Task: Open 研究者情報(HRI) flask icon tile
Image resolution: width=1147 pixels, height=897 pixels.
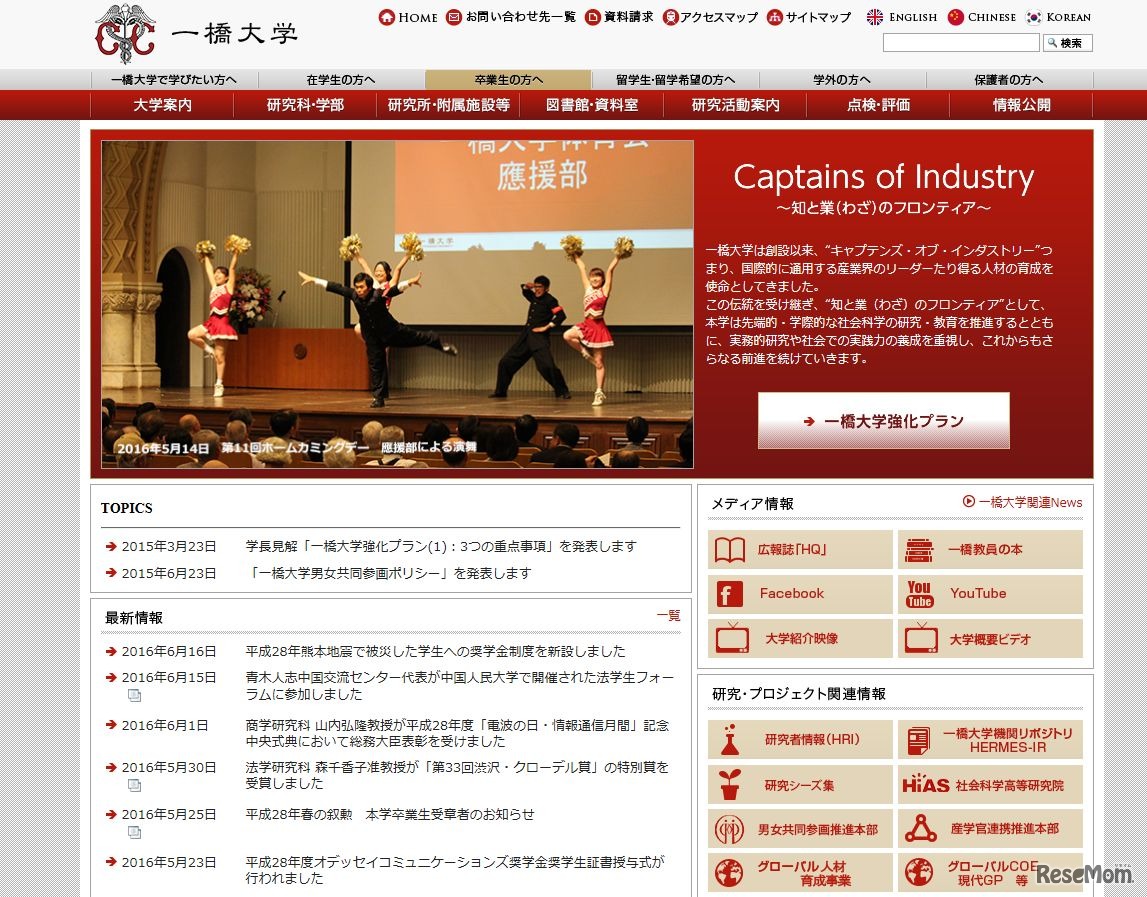Action: (800, 740)
